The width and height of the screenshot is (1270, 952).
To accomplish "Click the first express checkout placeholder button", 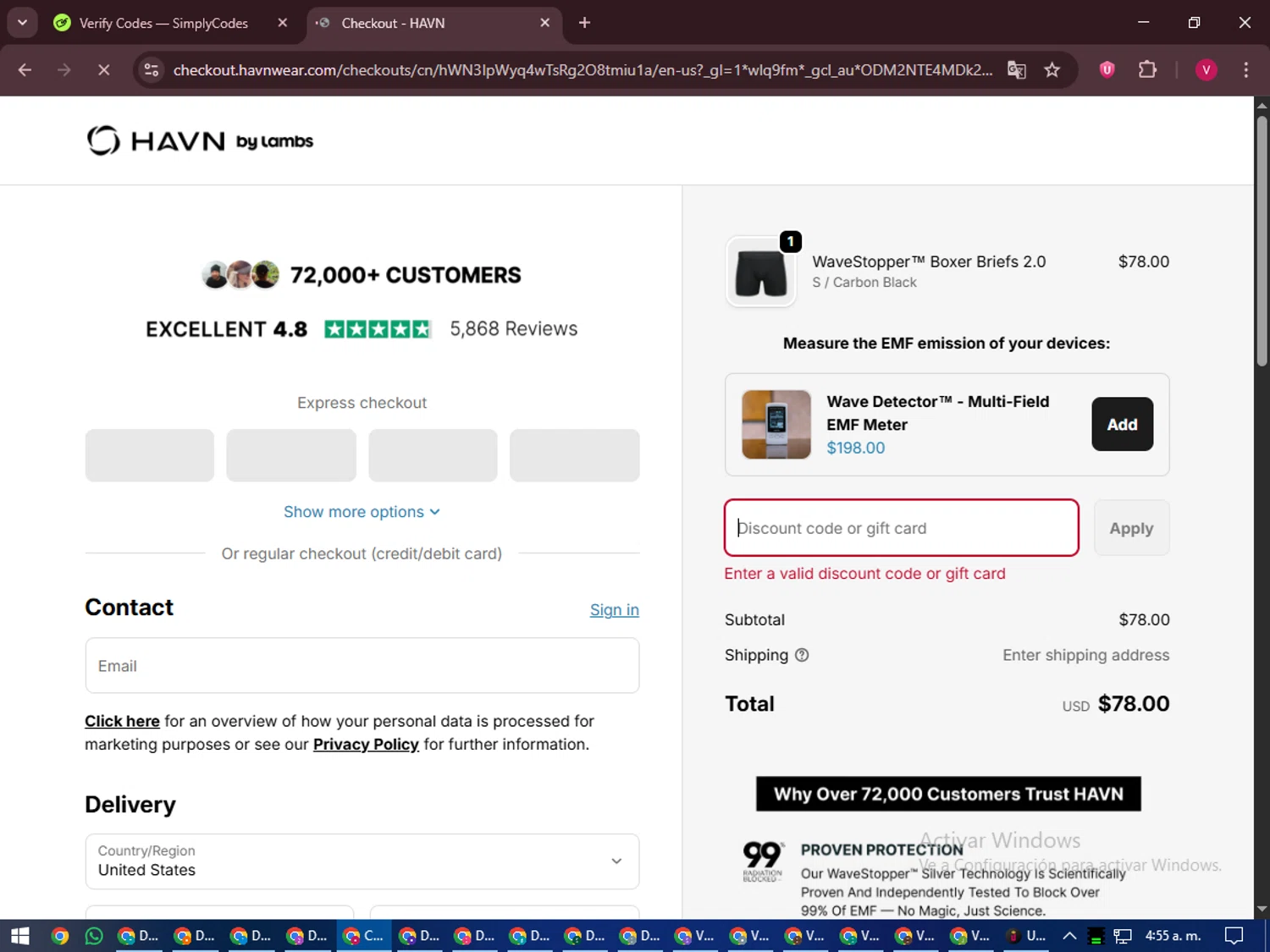I will [150, 455].
